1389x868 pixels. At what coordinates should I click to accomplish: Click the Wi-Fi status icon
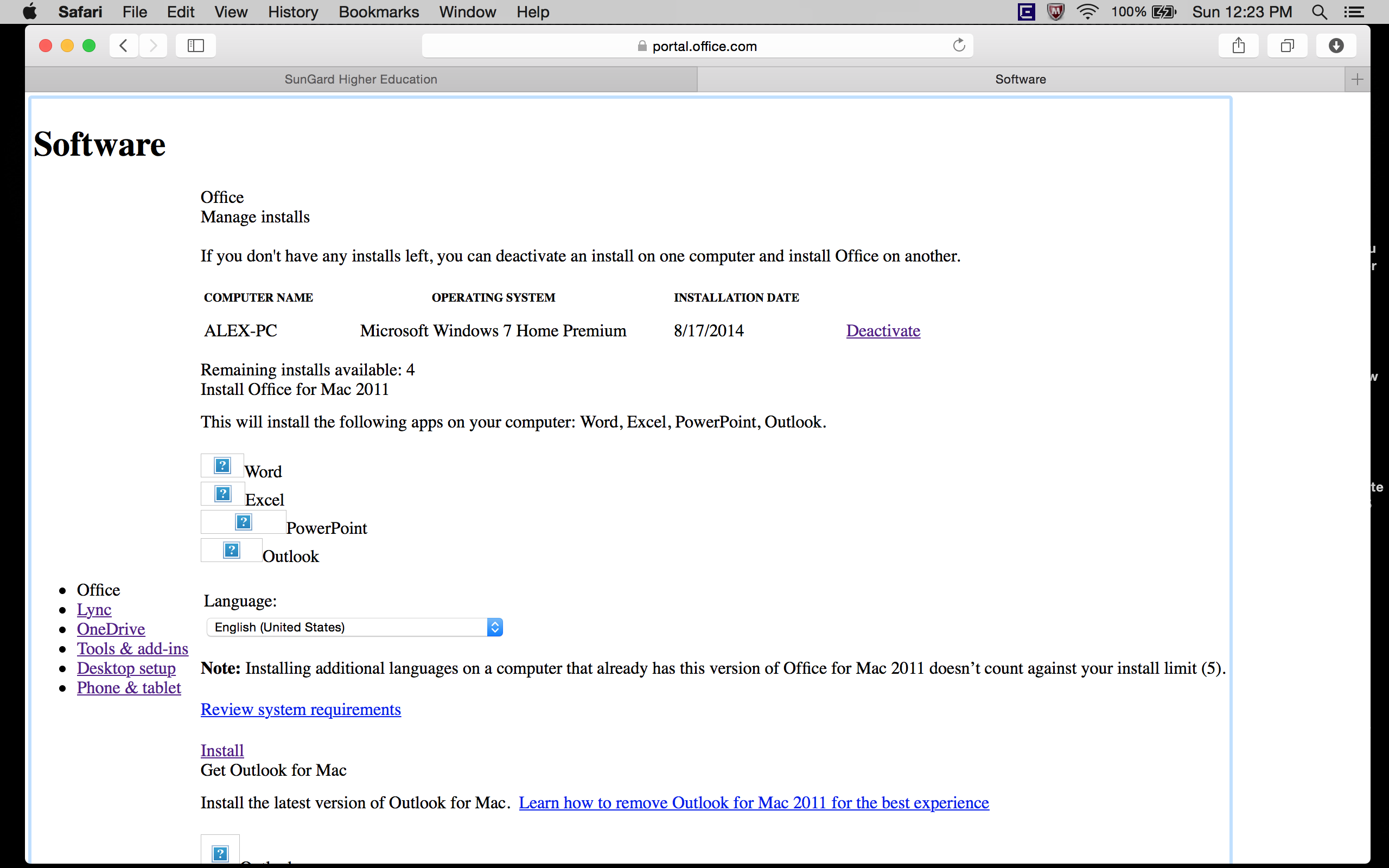(1087, 11)
